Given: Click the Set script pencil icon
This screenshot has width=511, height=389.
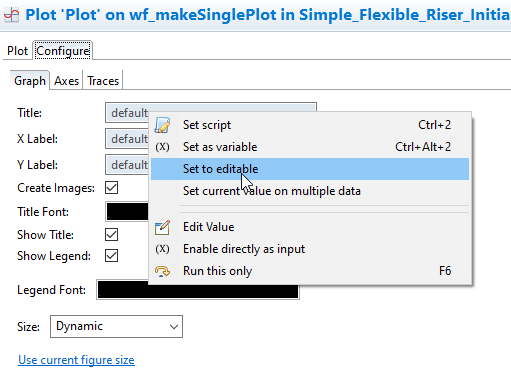Looking at the screenshot, I should click(x=162, y=125).
